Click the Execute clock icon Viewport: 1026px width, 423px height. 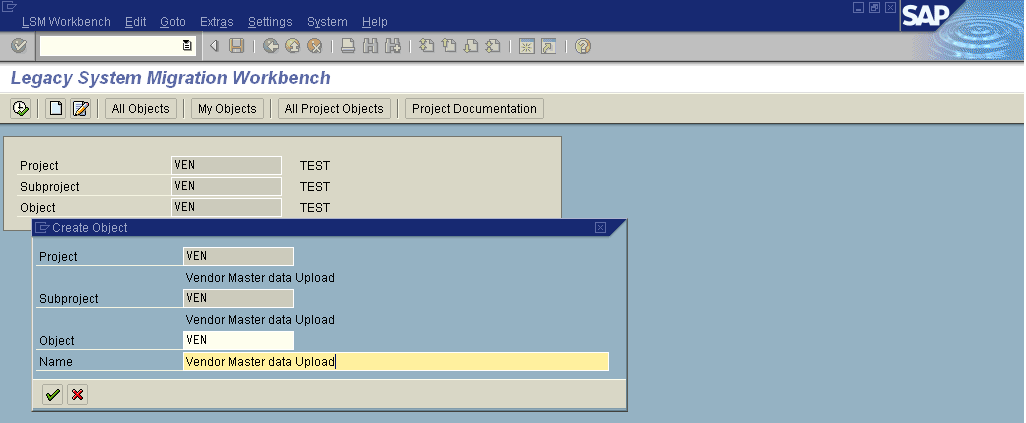tap(19, 109)
